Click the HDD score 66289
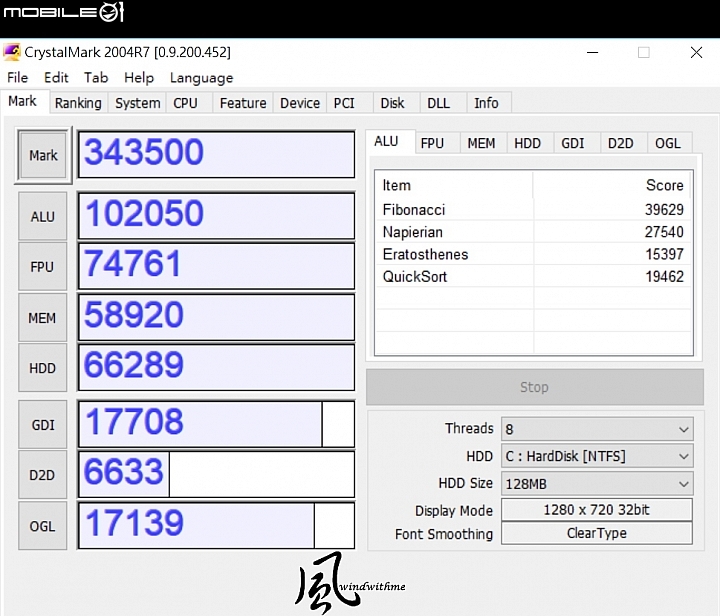Viewport: 720px width, 616px height. coord(216,368)
